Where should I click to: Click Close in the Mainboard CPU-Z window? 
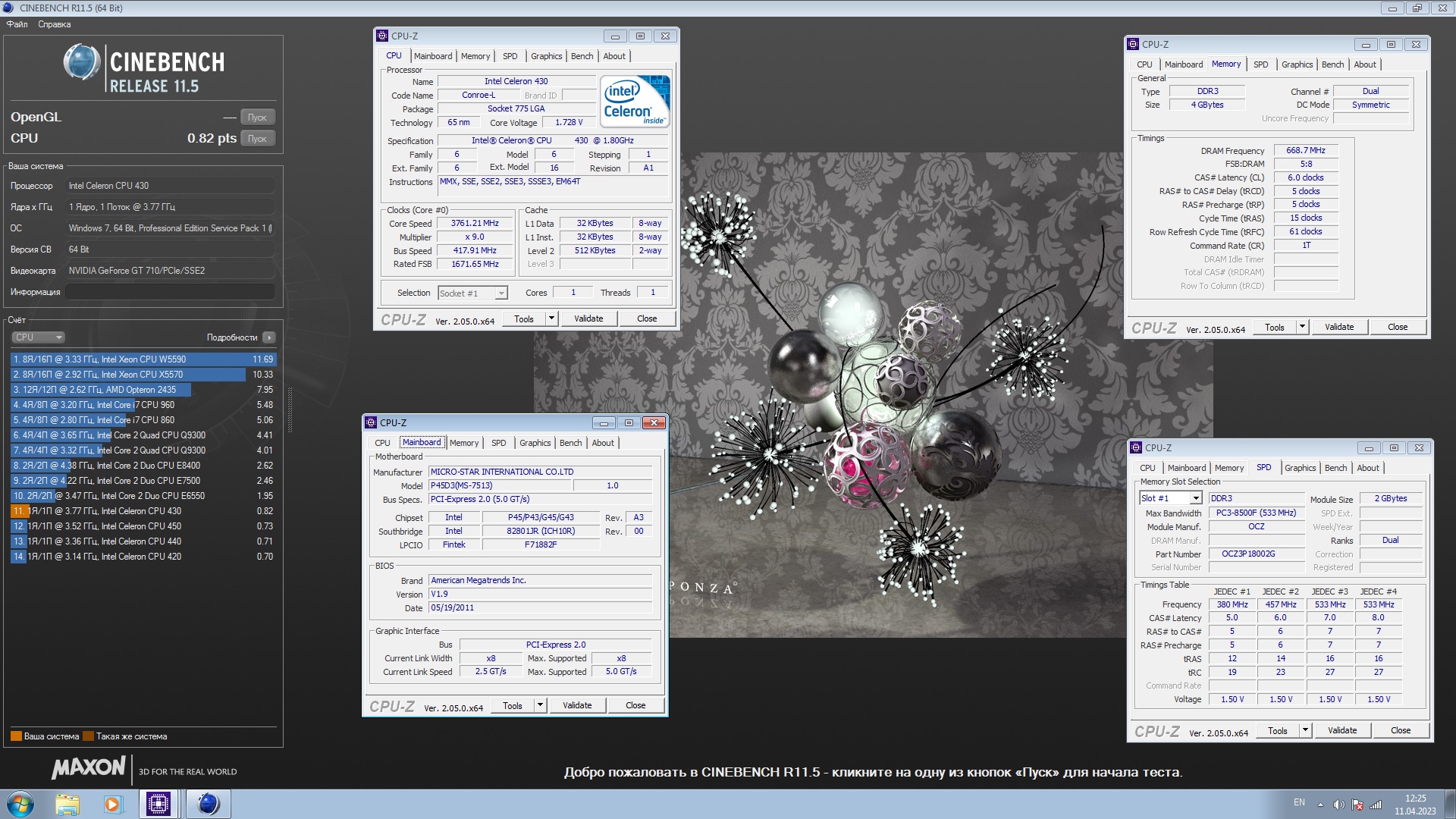(635, 706)
